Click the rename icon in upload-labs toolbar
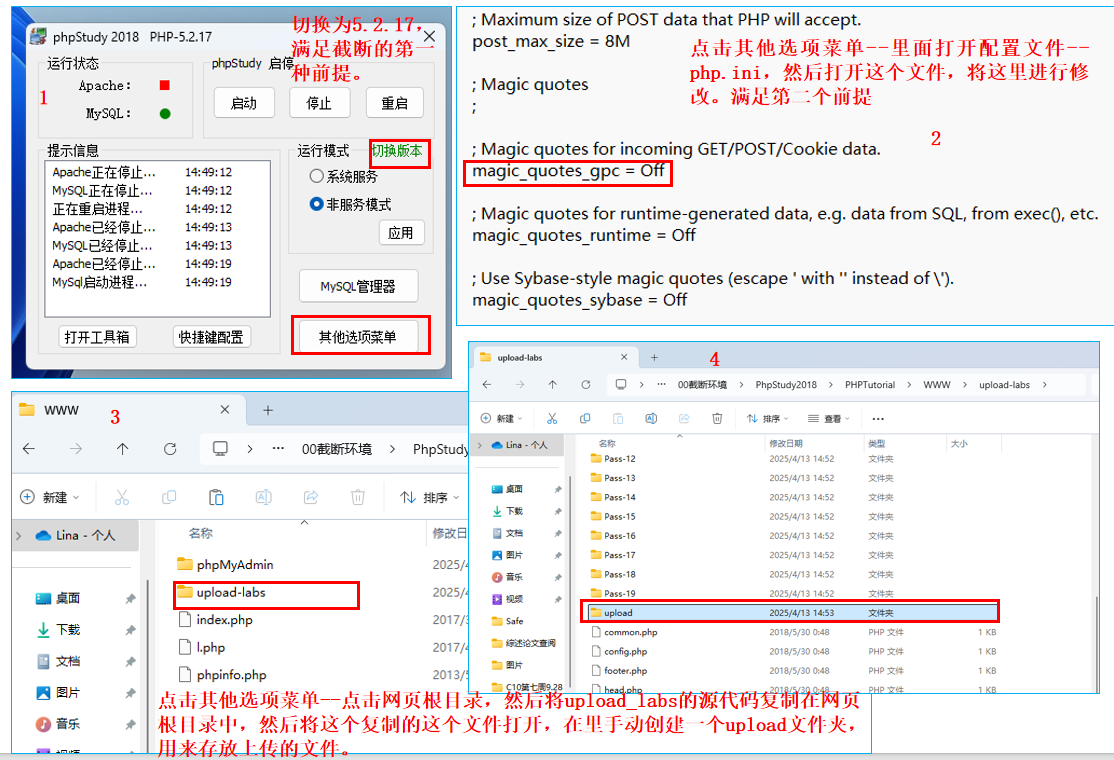This screenshot has height=760, width=1114. [x=651, y=418]
